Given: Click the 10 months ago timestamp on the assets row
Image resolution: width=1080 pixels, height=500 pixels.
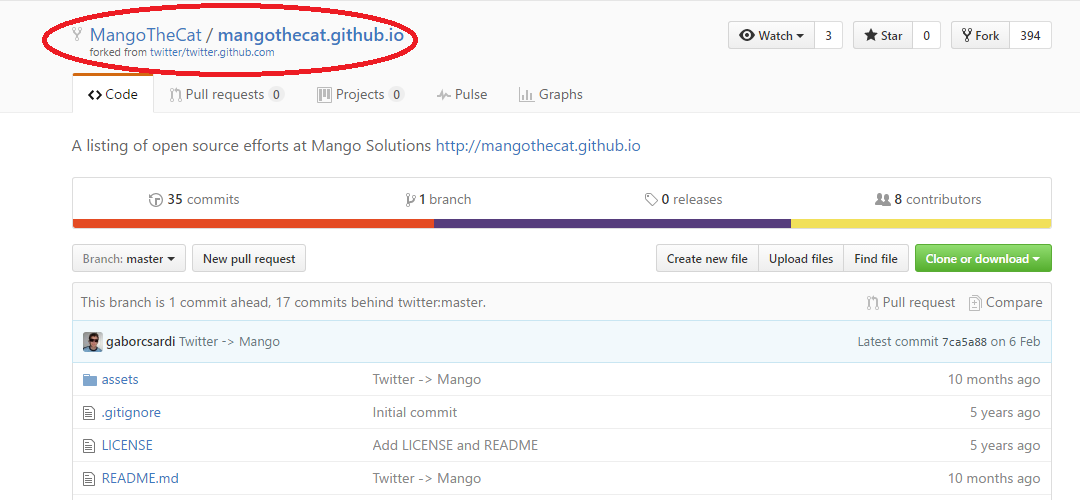Looking at the screenshot, I should point(994,379).
